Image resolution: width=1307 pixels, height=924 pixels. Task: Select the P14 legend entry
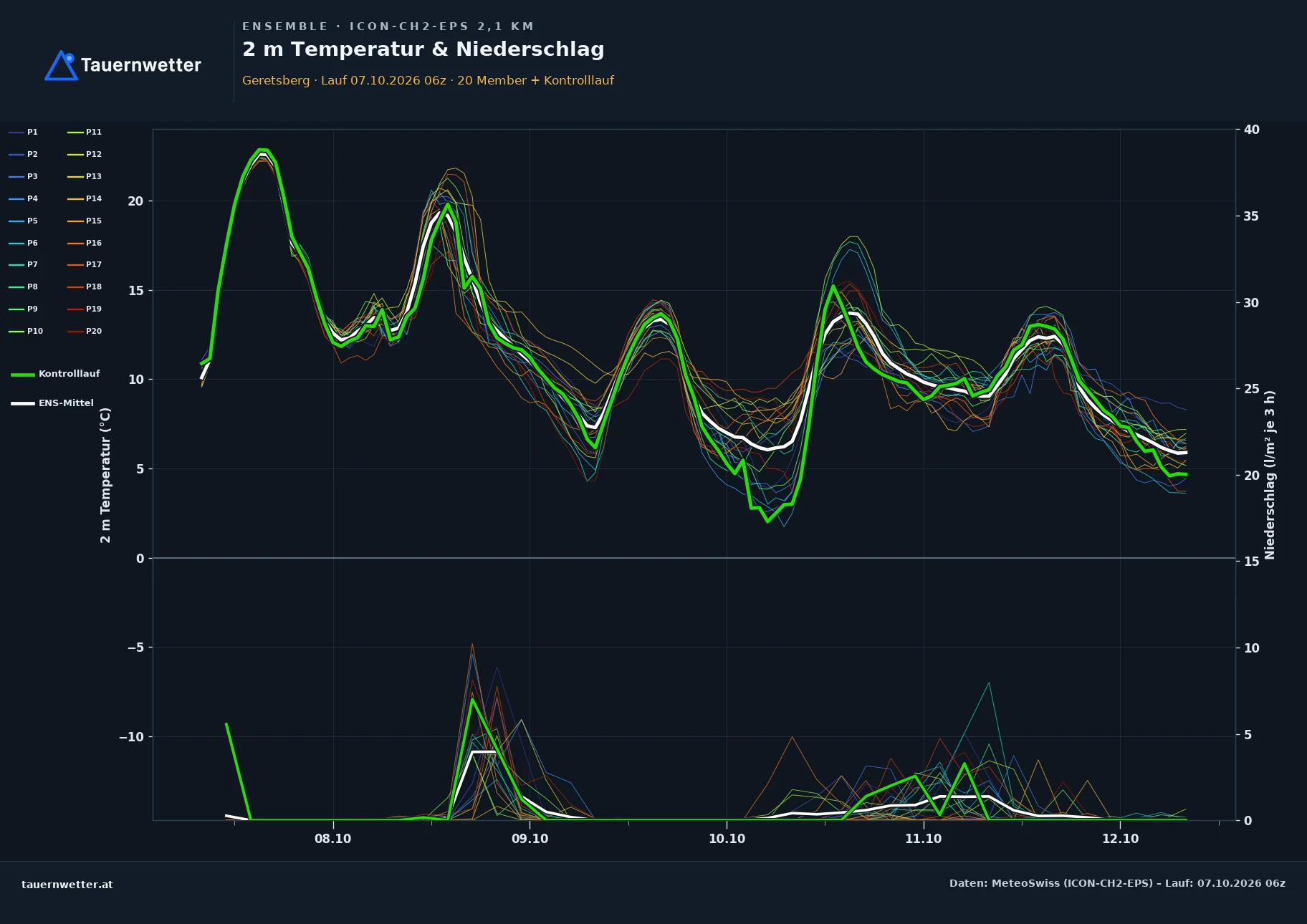(x=85, y=198)
